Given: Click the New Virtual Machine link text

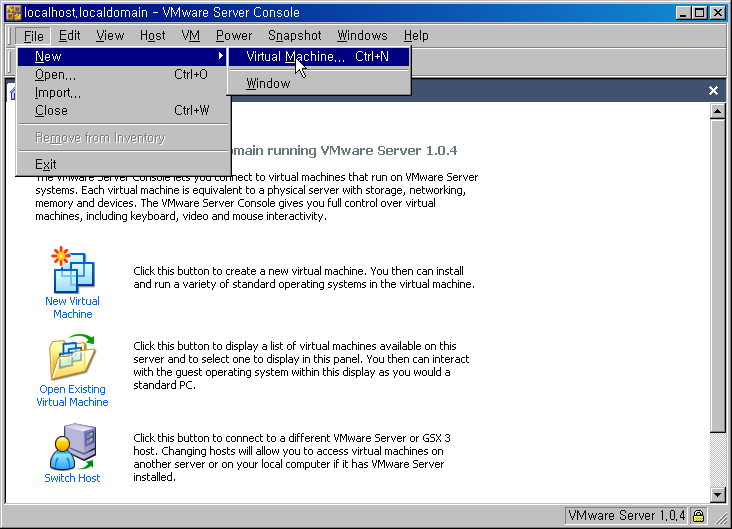Looking at the screenshot, I should [x=72, y=308].
